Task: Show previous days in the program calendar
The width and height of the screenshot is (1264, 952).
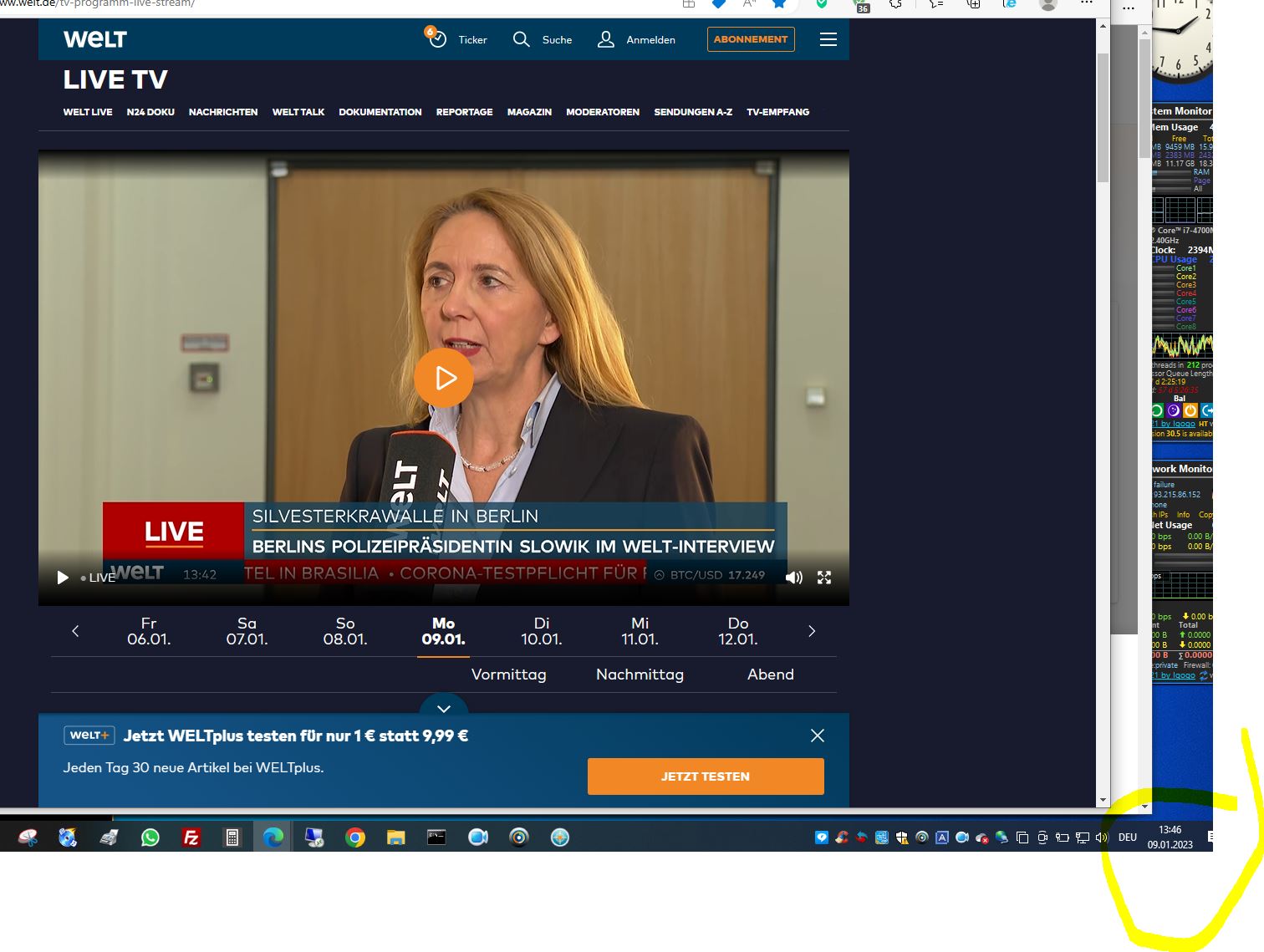Action: click(x=75, y=631)
